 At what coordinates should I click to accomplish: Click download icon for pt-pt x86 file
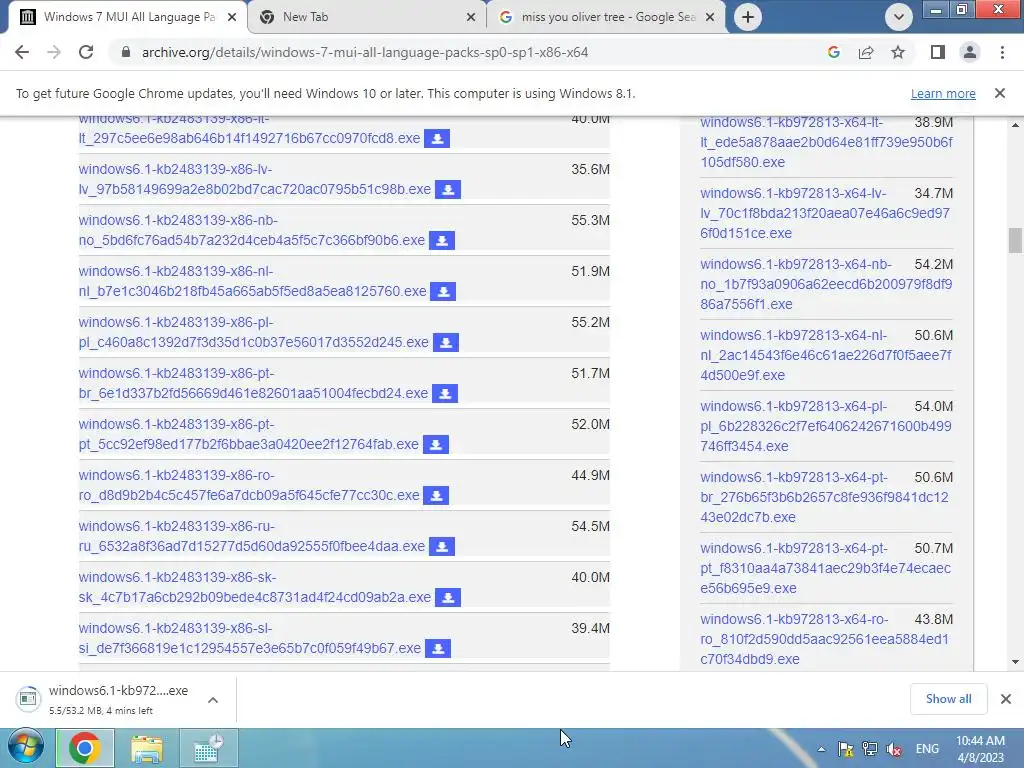pos(436,444)
